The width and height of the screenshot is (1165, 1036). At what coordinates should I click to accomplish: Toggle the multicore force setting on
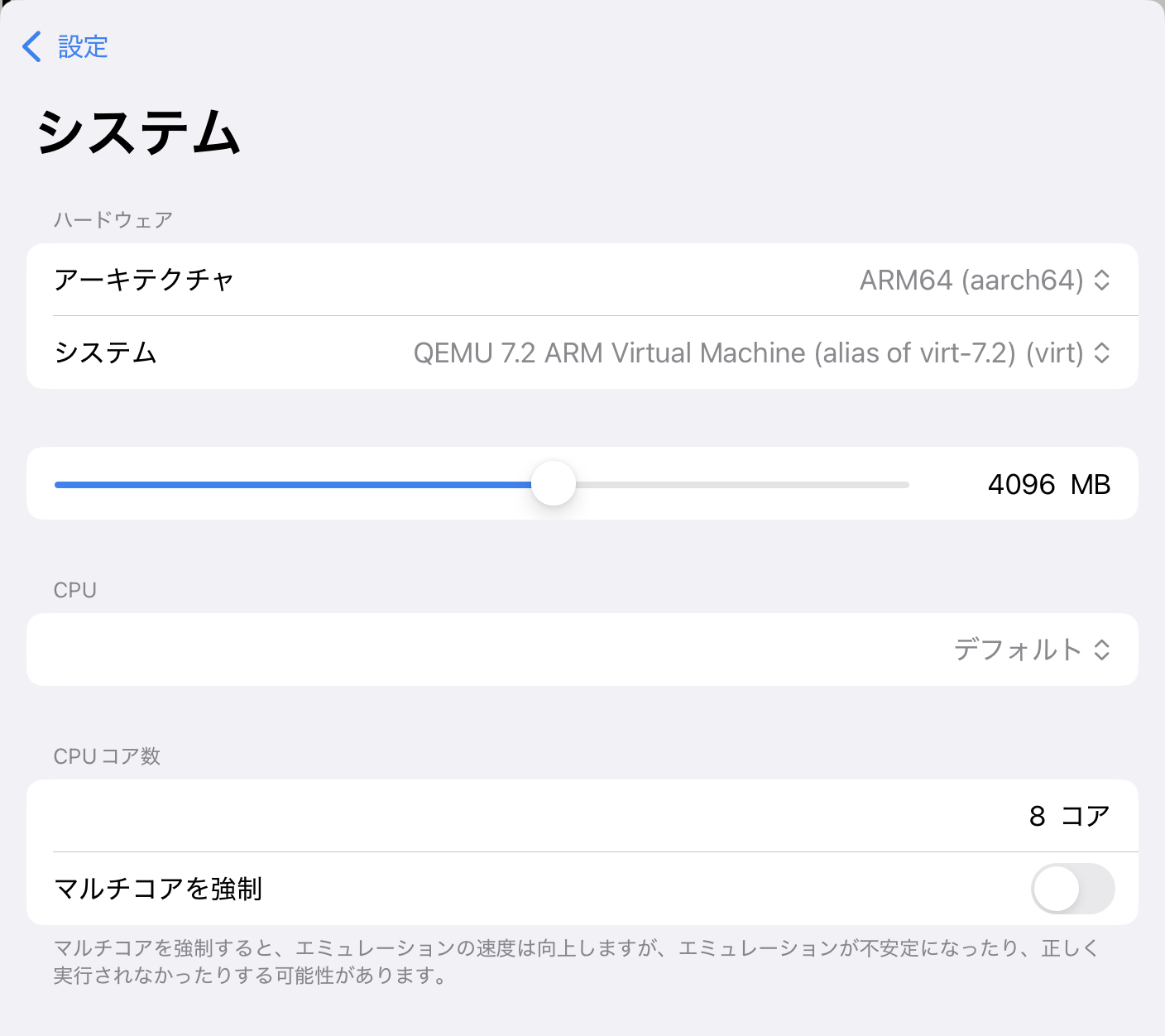coord(1073,888)
